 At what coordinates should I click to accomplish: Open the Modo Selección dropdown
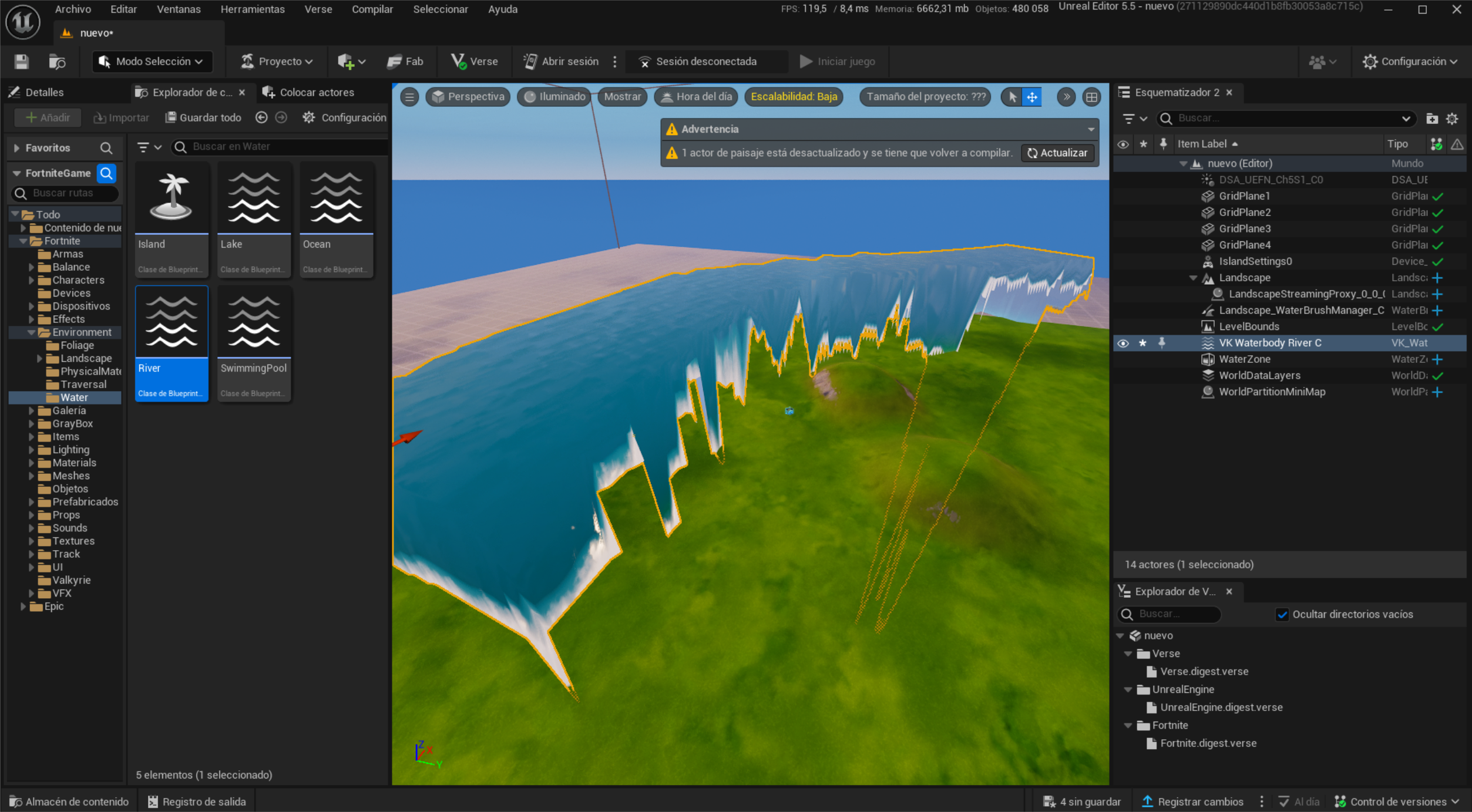point(152,62)
